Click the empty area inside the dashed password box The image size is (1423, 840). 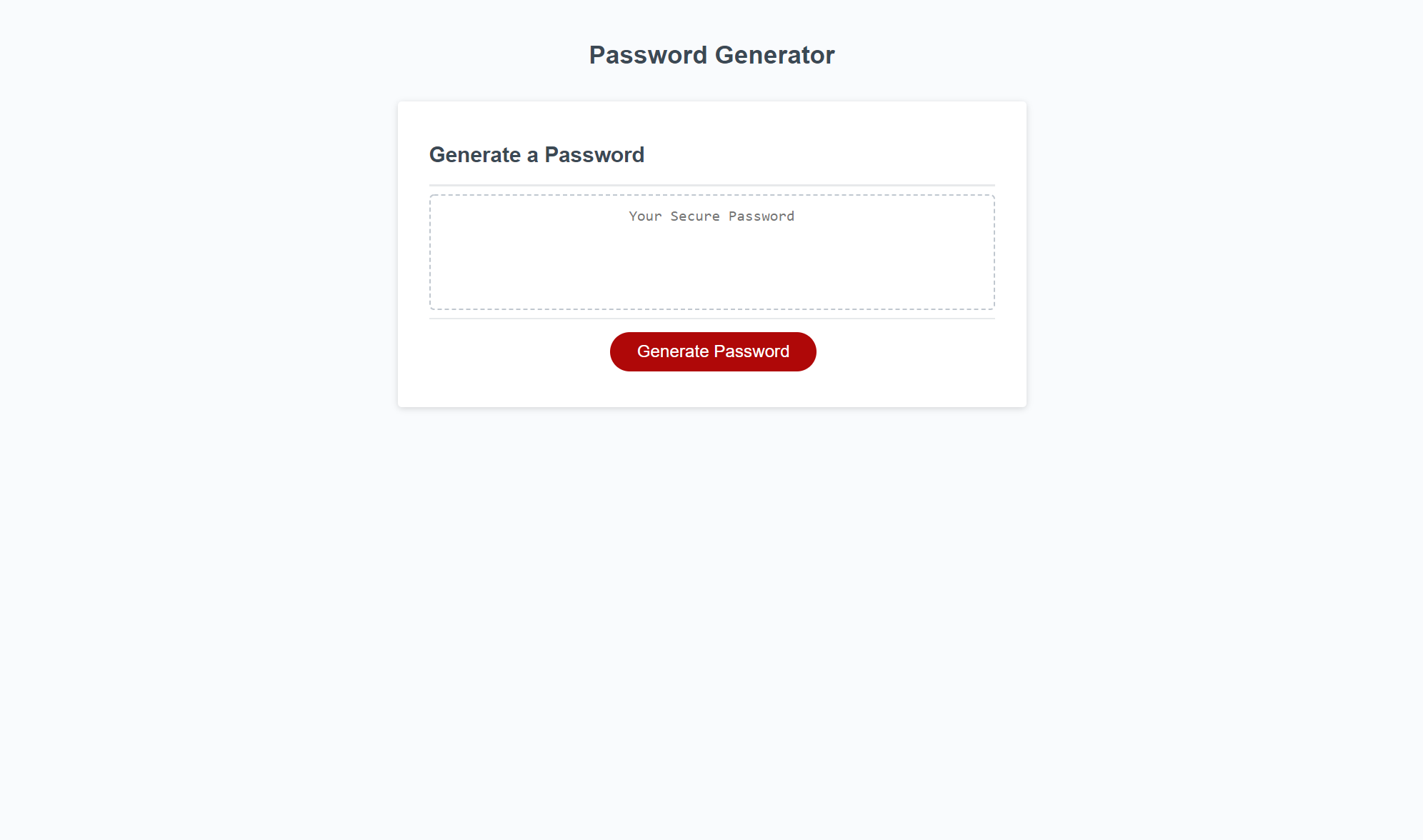point(711,271)
